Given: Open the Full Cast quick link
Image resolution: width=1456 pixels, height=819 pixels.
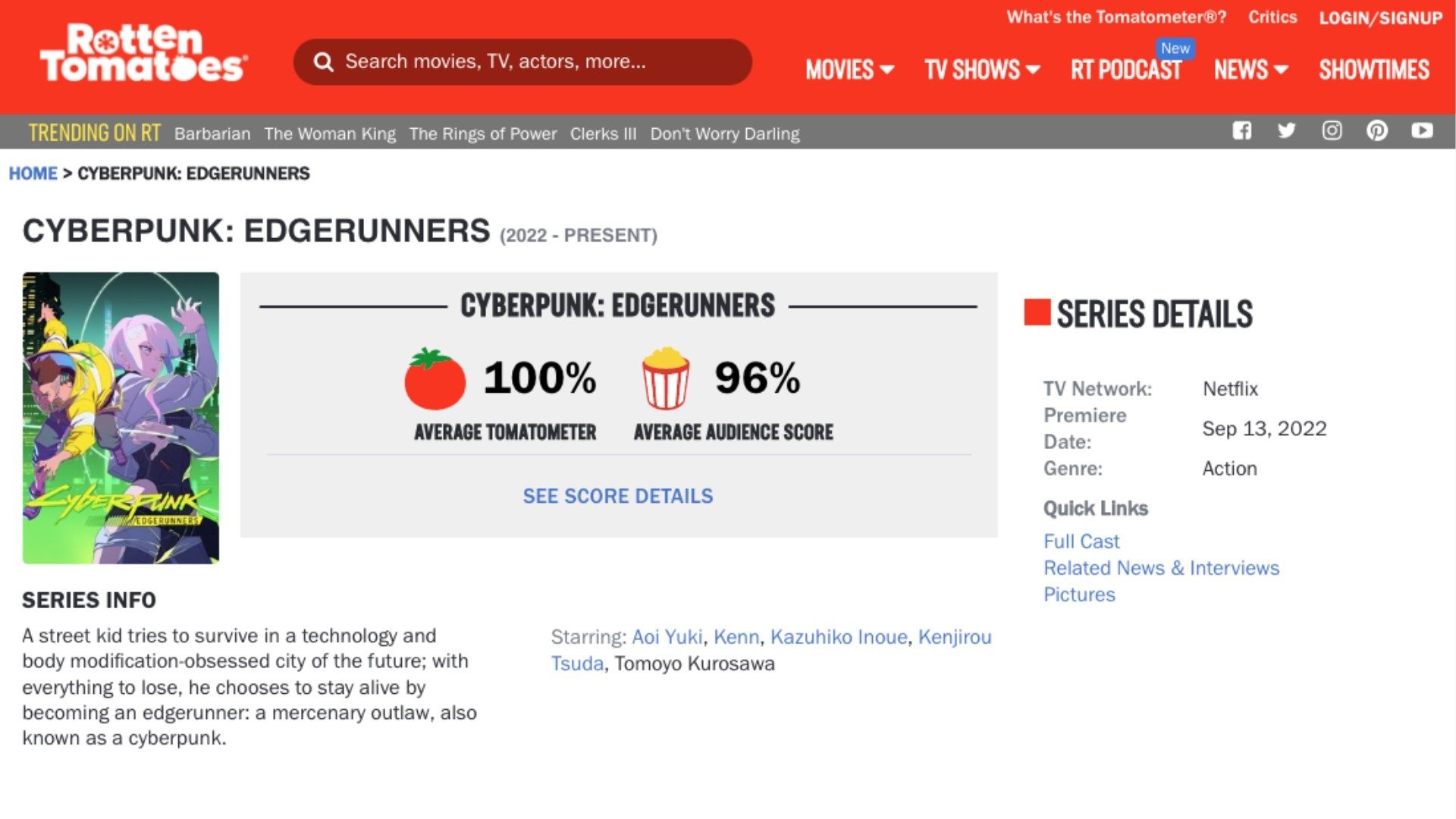Looking at the screenshot, I should (1081, 541).
